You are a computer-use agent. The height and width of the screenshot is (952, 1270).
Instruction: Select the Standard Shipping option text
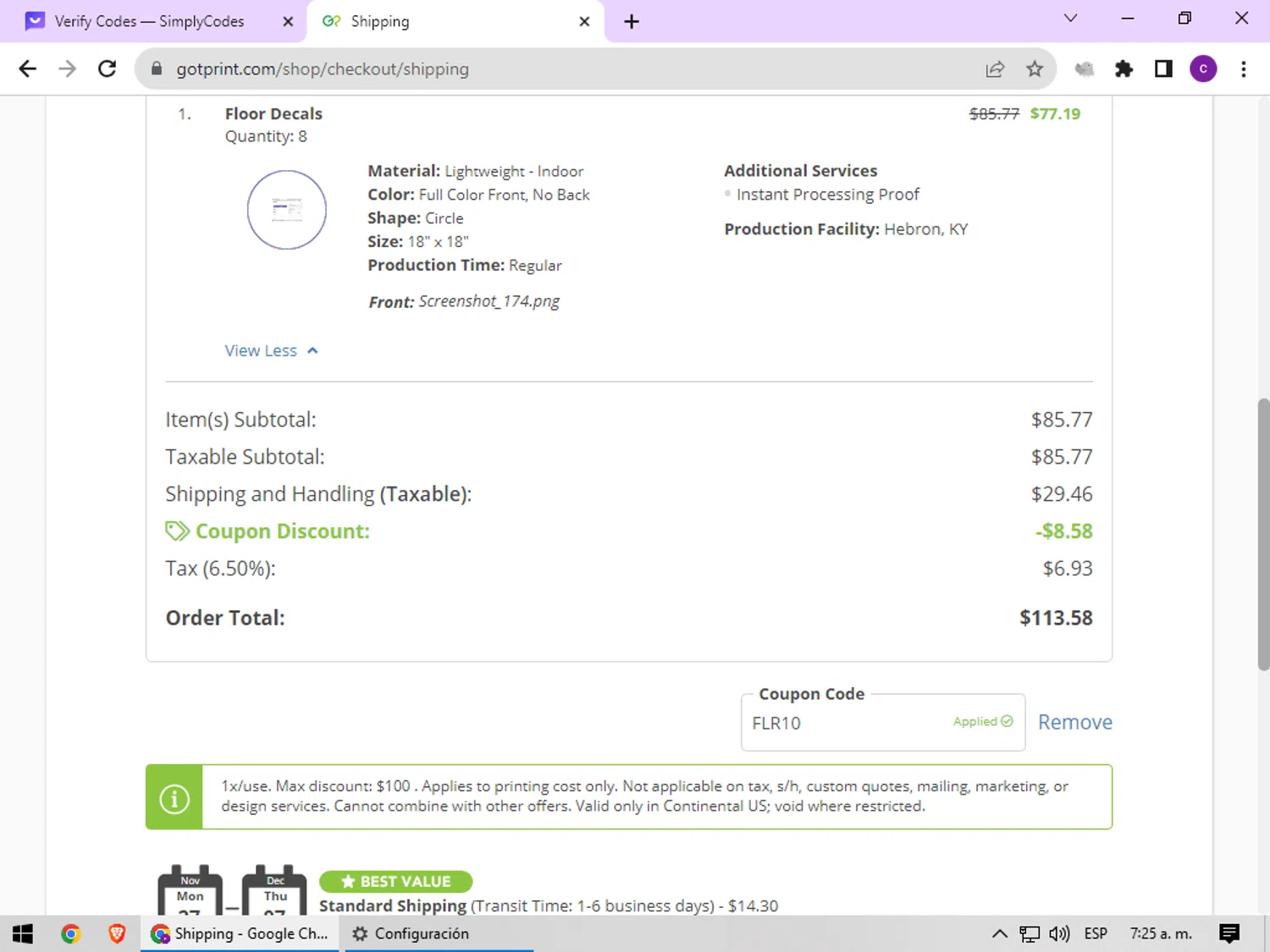coord(549,905)
